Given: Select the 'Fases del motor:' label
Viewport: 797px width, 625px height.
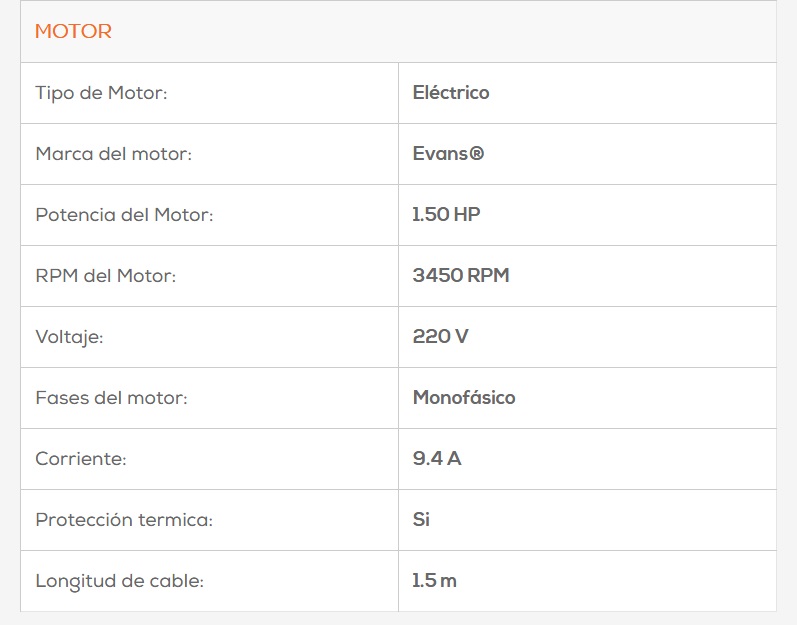Looking at the screenshot, I should click(x=111, y=398).
